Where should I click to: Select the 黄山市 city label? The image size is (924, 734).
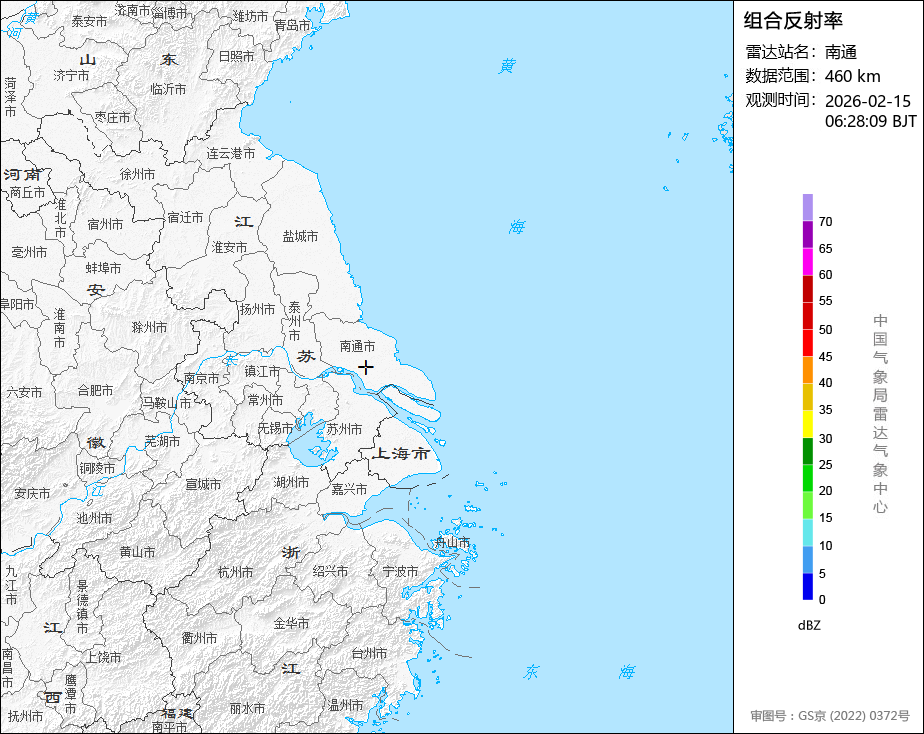tap(137, 552)
